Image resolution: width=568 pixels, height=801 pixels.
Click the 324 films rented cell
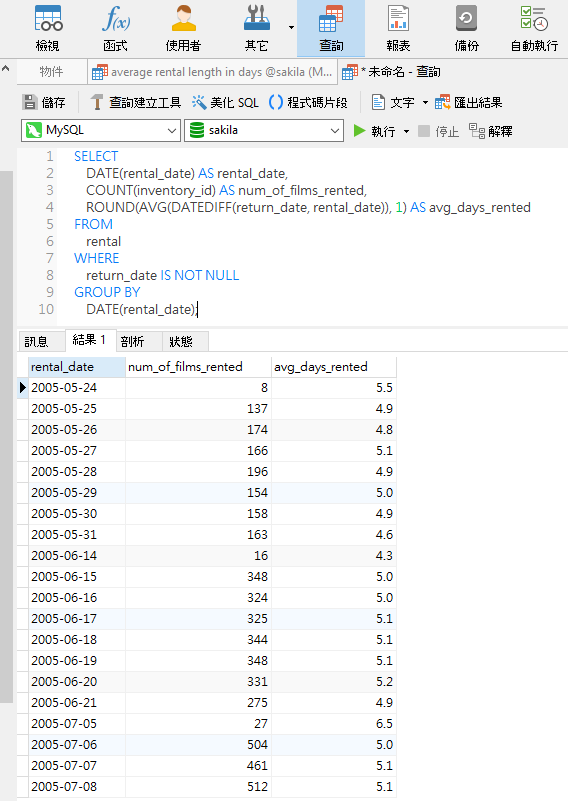point(198,597)
